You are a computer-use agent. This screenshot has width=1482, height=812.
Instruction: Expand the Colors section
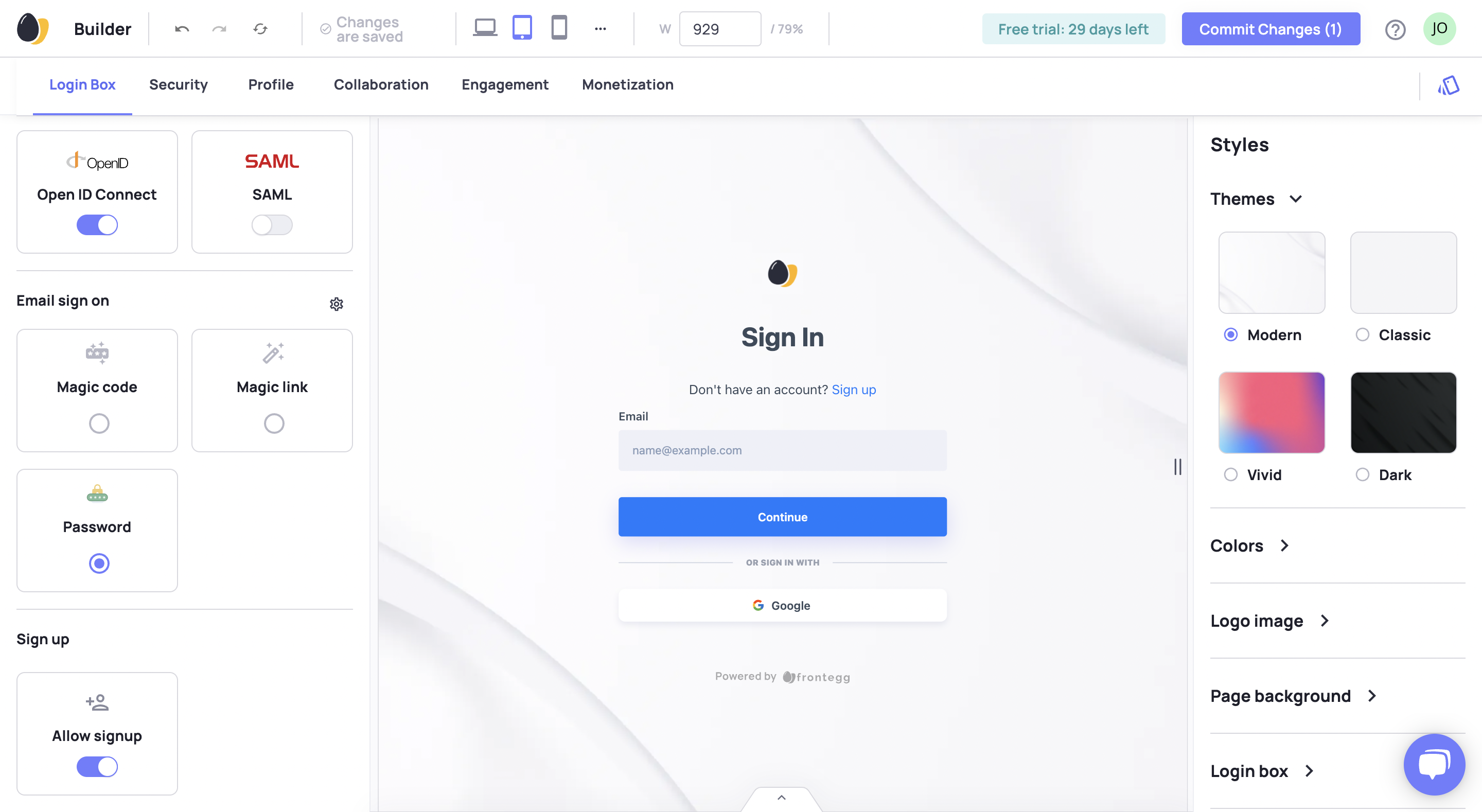click(1250, 545)
